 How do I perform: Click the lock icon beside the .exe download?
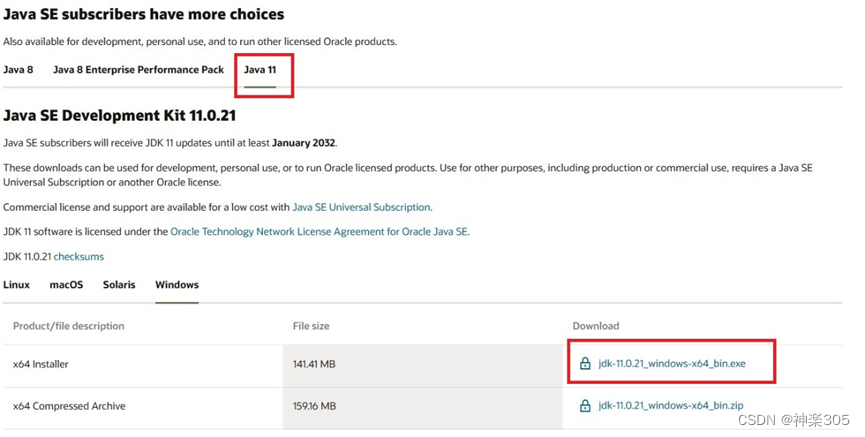pyautogui.click(x=585, y=364)
